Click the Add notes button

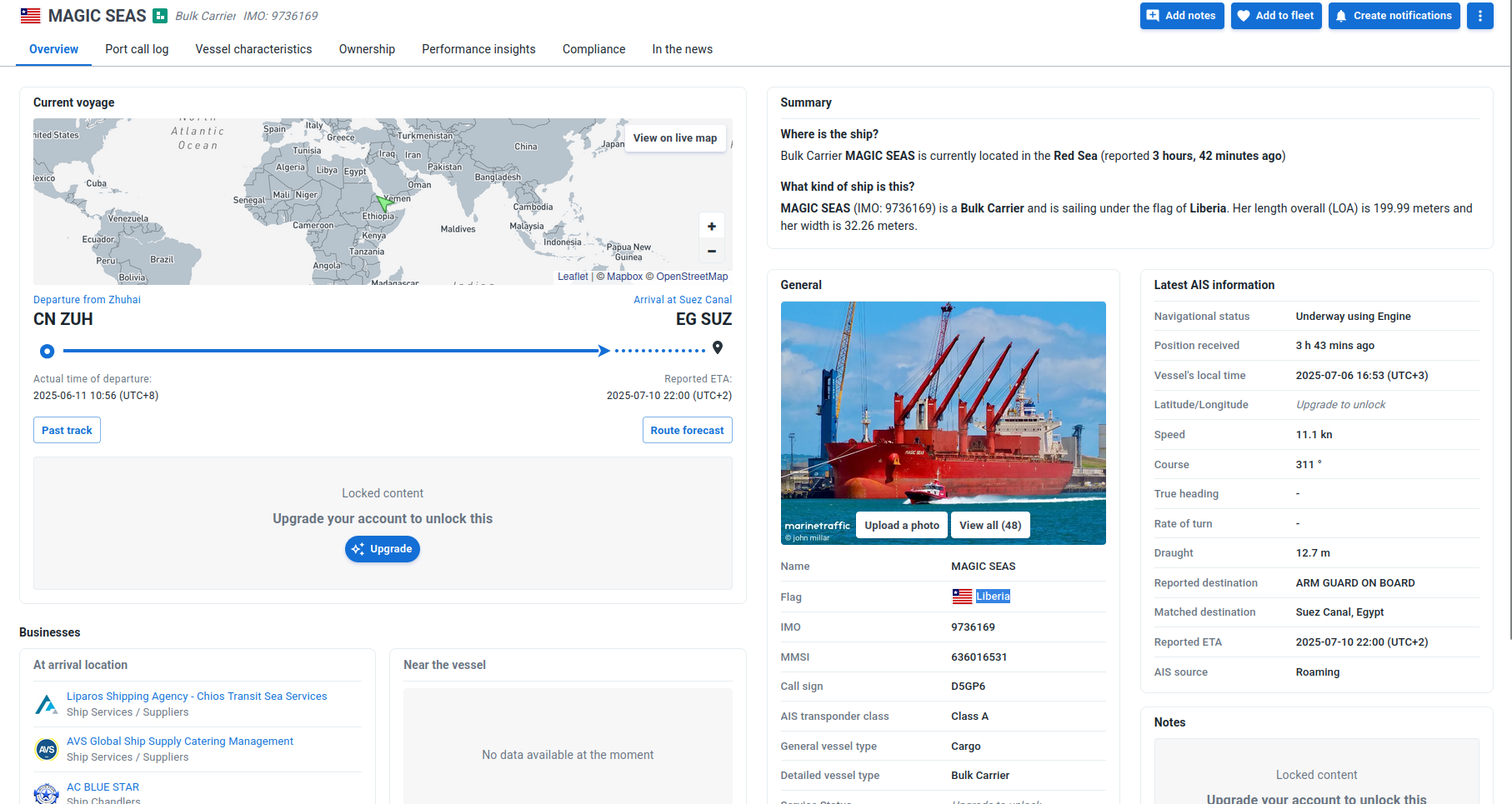pos(1182,16)
